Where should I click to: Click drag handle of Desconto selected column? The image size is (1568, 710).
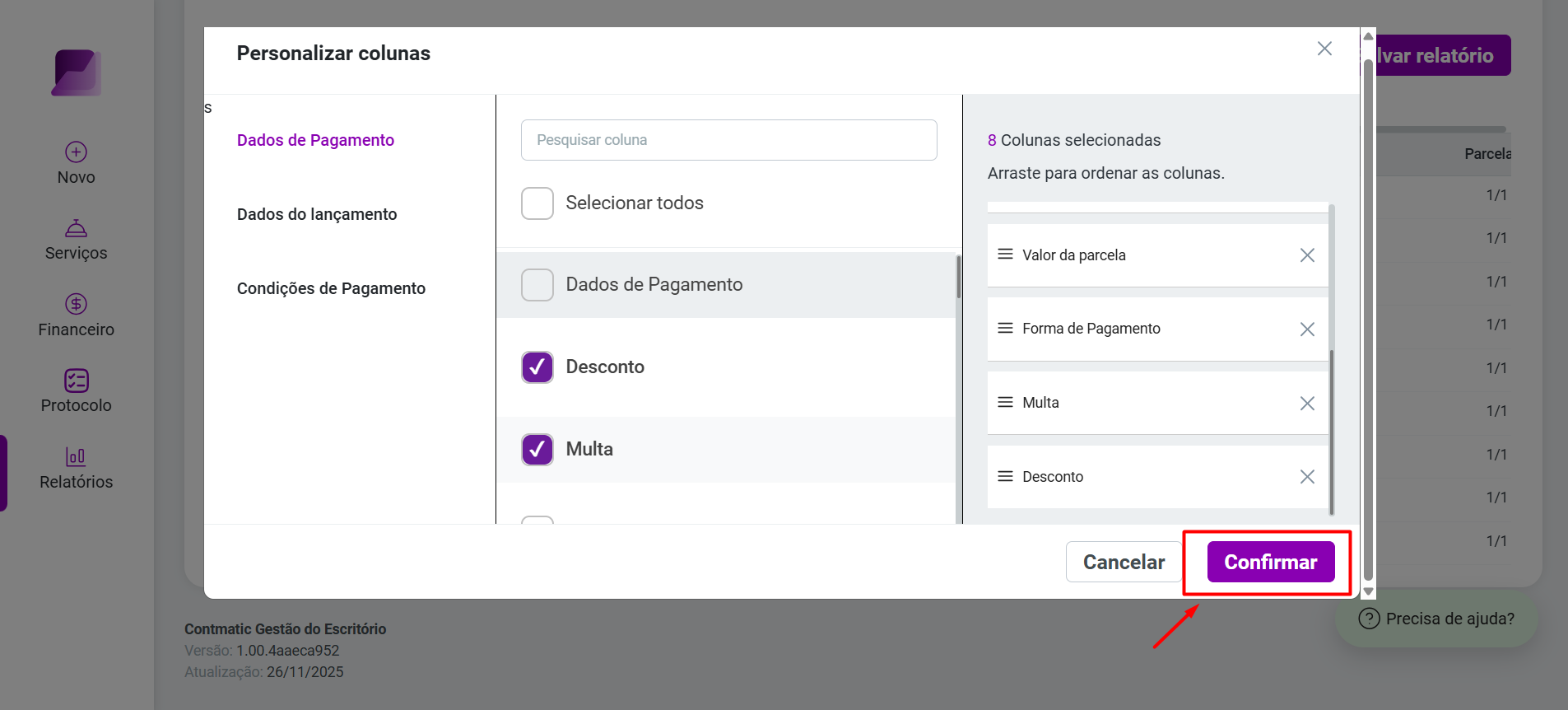tap(1005, 476)
